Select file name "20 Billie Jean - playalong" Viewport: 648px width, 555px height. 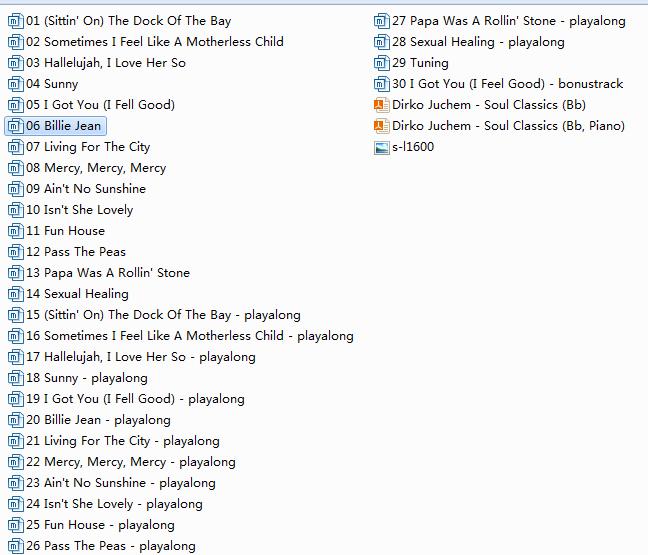click(x=98, y=420)
